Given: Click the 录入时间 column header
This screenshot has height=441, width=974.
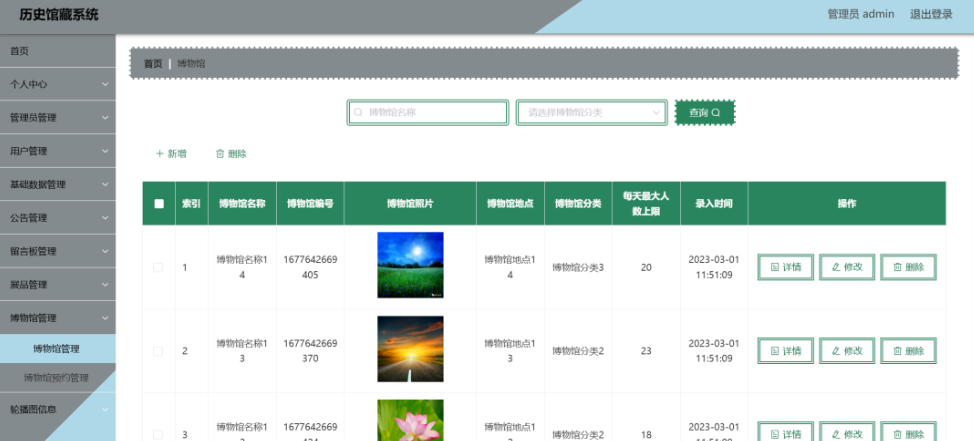Looking at the screenshot, I should pos(714,203).
